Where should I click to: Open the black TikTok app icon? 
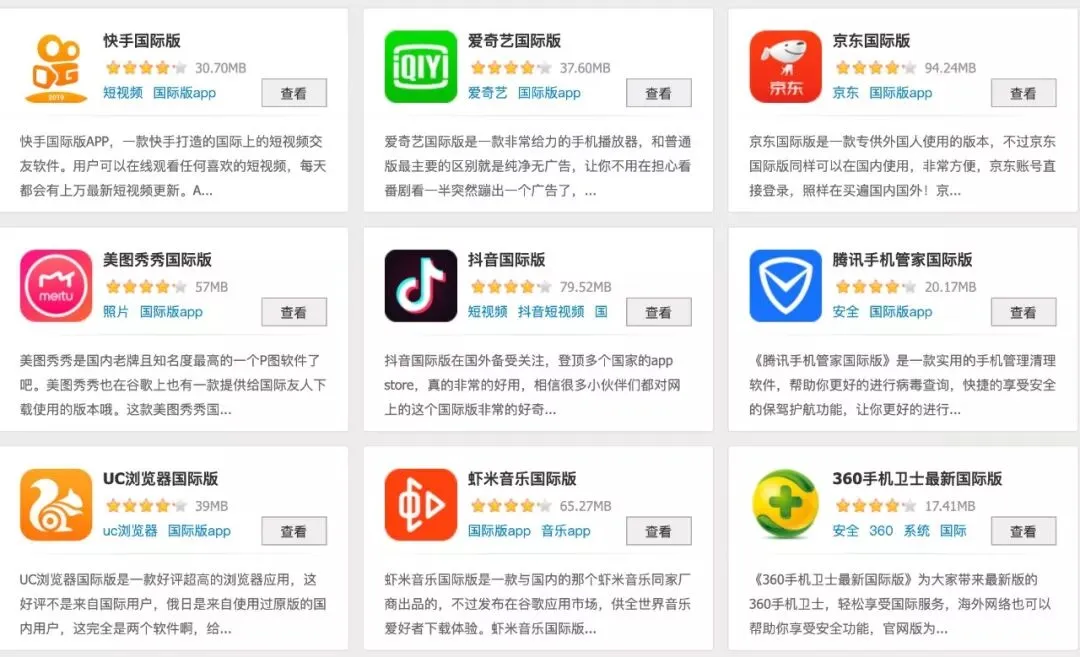[x=421, y=286]
